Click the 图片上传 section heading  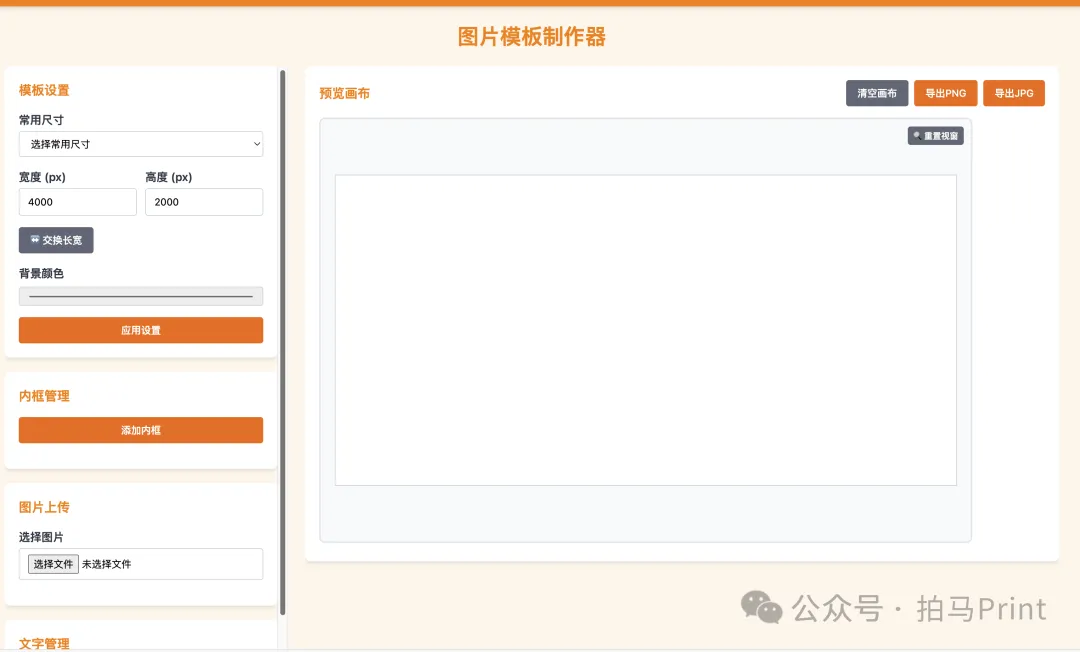click(44, 507)
